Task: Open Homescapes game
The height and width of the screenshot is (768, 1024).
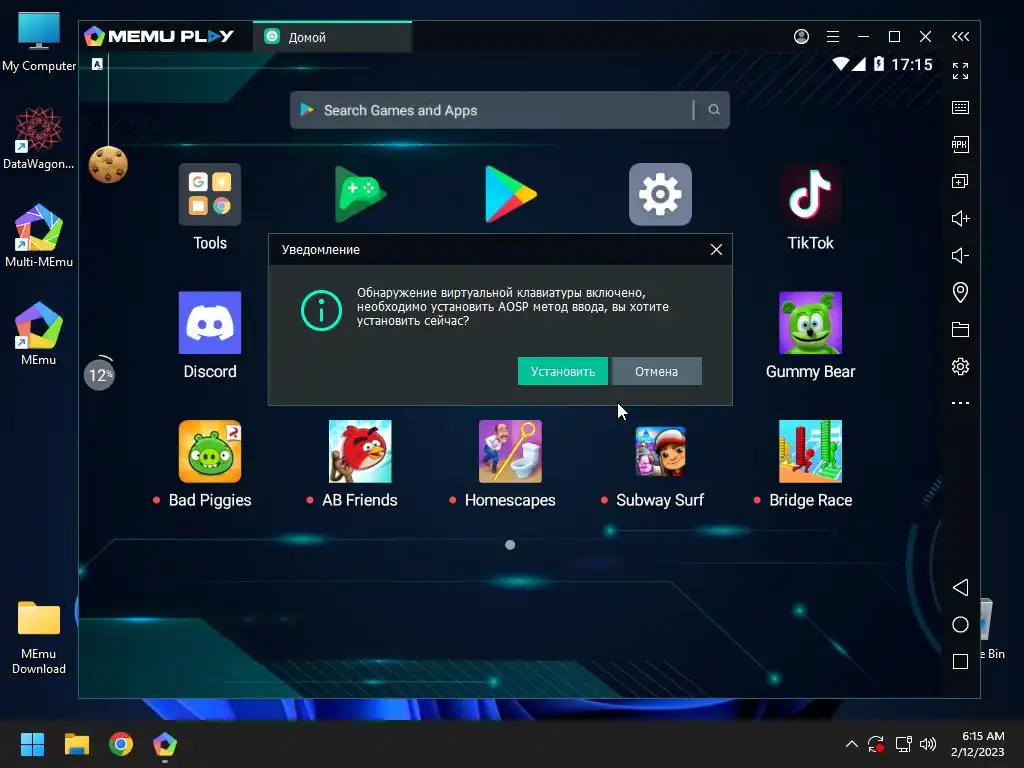Action: [x=510, y=451]
